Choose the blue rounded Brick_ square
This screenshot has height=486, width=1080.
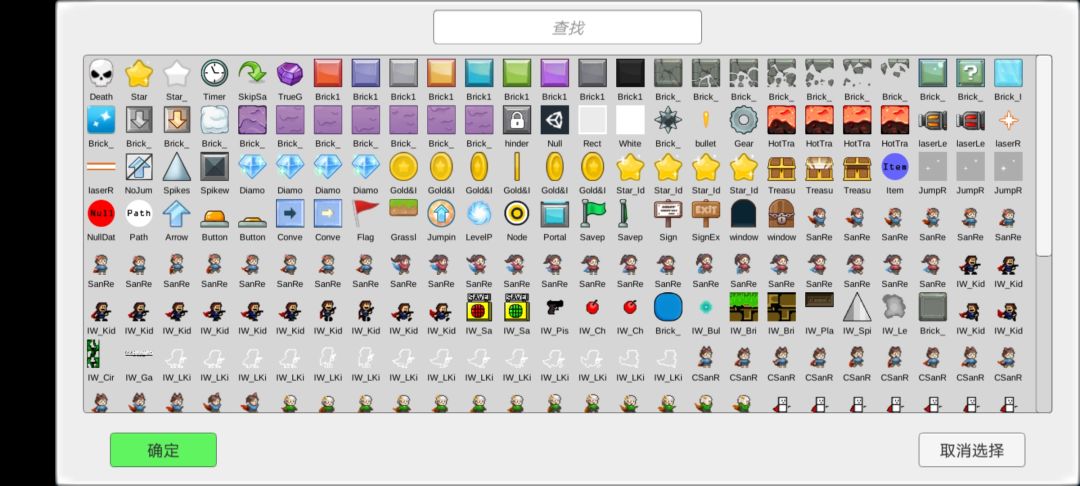(x=667, y=307)
